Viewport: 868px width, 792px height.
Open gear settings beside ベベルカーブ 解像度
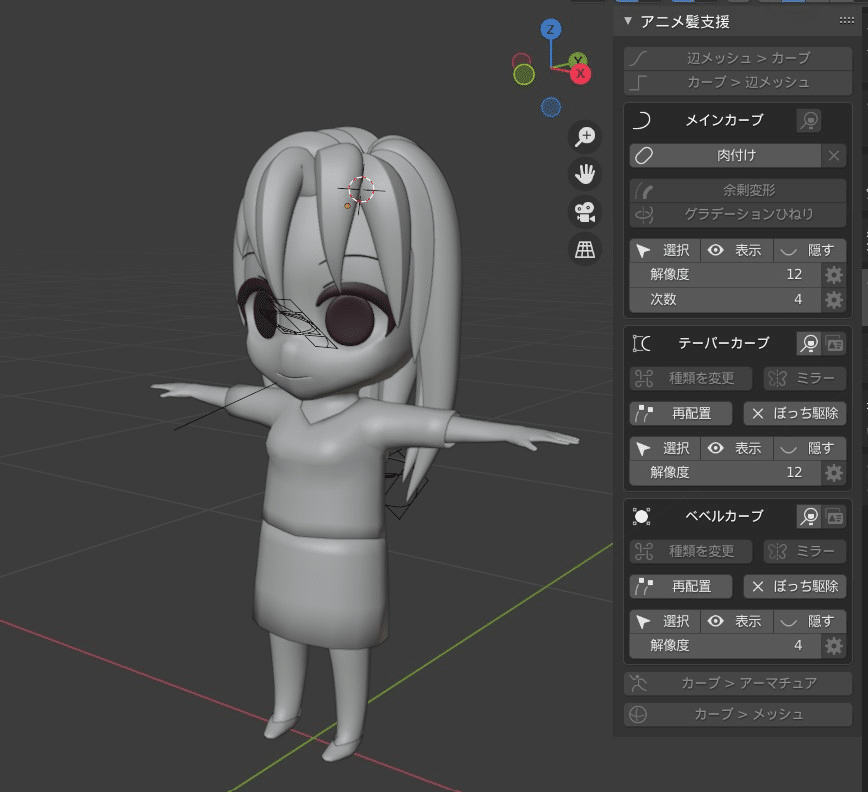point(834,646)
